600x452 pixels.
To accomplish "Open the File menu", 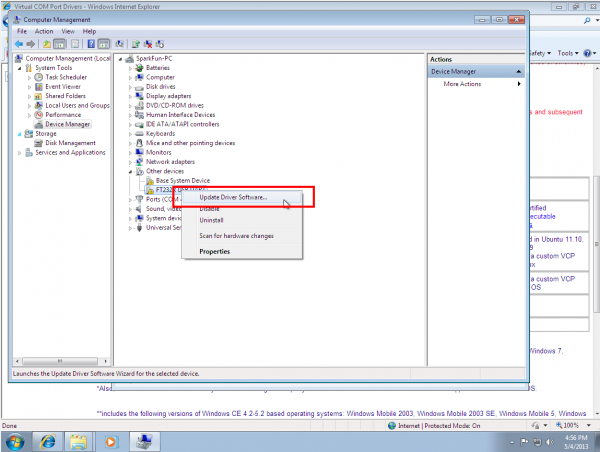I will [x=22, y=31].
